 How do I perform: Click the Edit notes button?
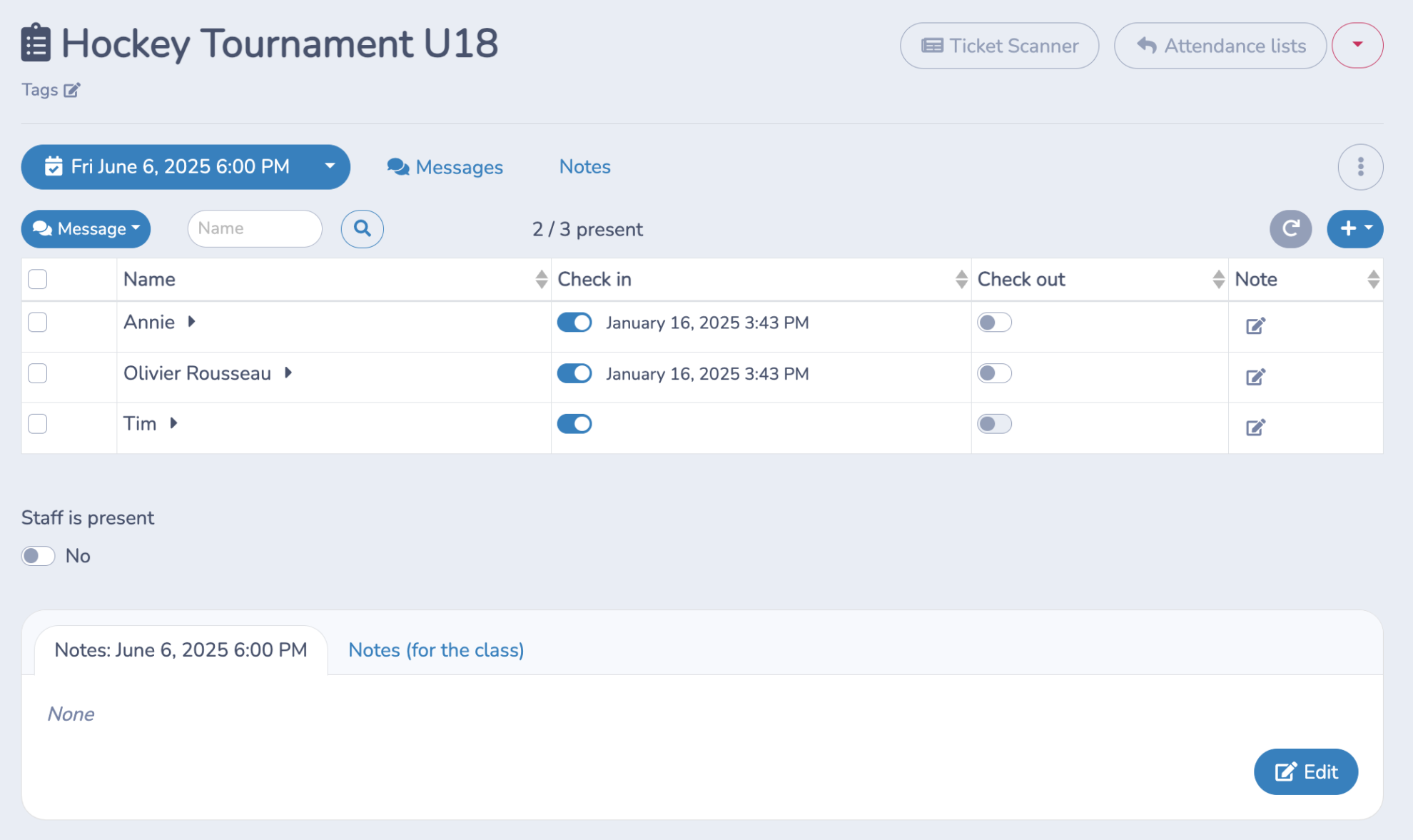click(1305, 771)
